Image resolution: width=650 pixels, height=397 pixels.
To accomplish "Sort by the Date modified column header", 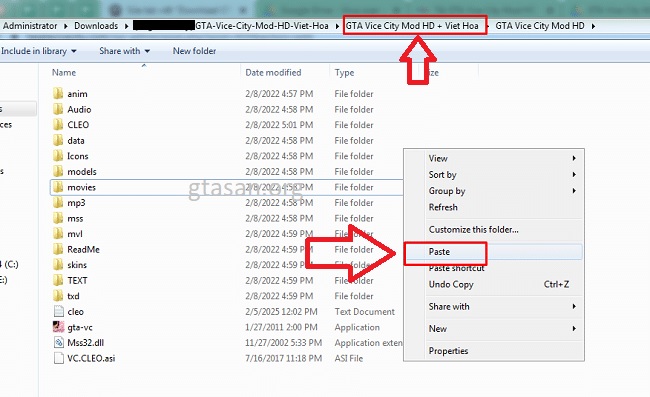I will click(x=273, y=73).
